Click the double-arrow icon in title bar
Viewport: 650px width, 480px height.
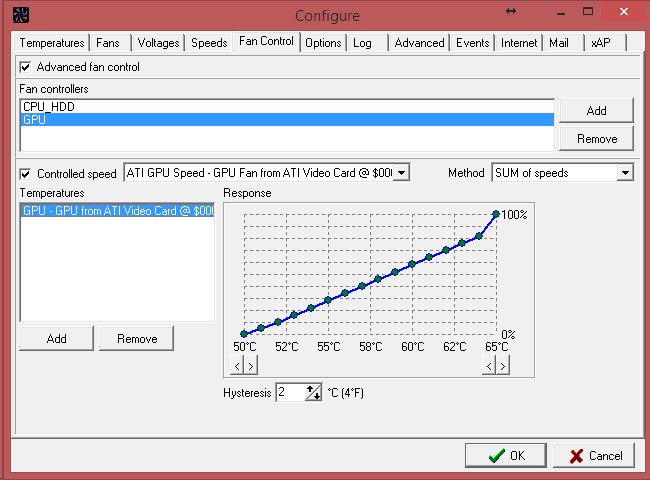pyautogui.click(x=512, y=11)
